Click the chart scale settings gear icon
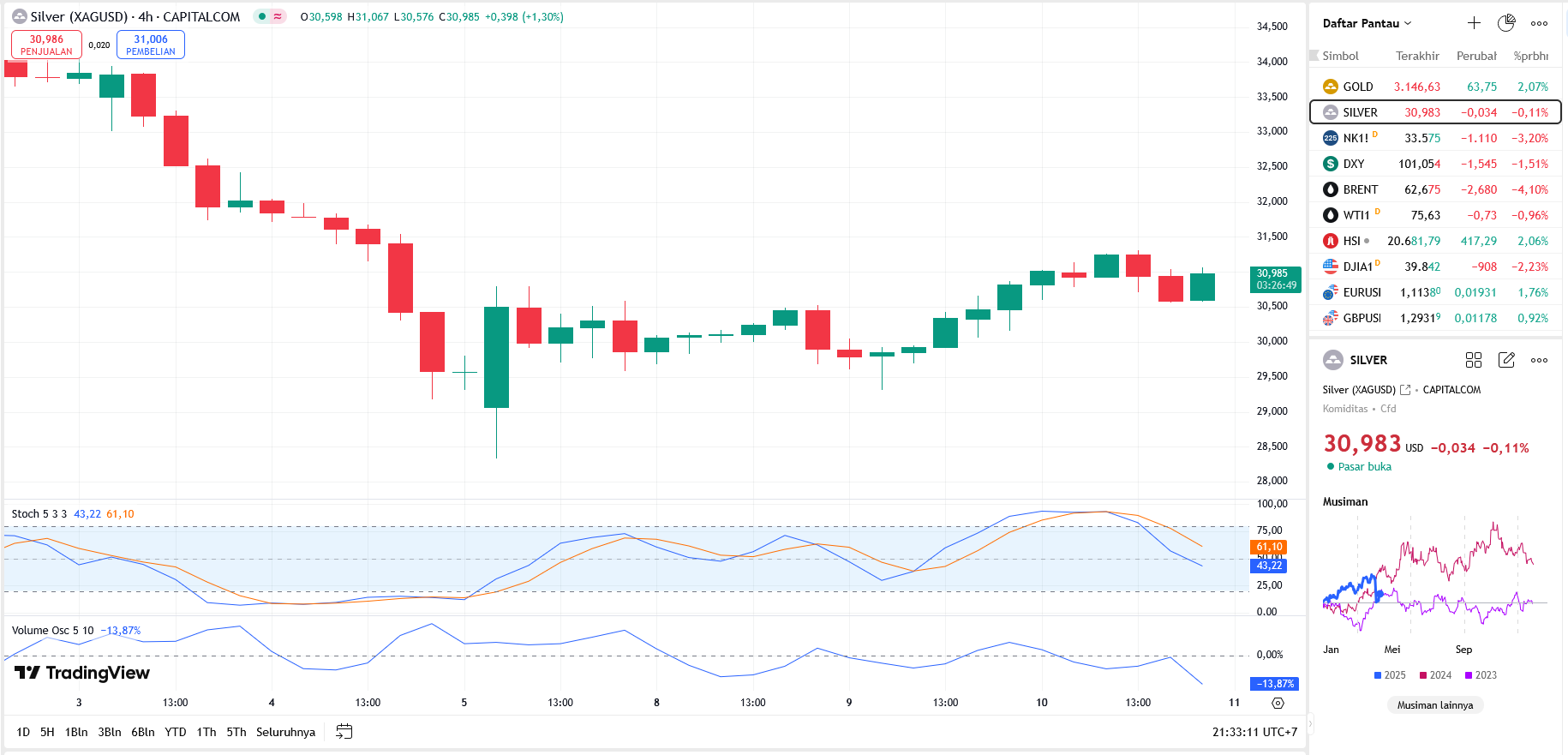Screen dimensions: 1568x755 tap(1278, 703)
